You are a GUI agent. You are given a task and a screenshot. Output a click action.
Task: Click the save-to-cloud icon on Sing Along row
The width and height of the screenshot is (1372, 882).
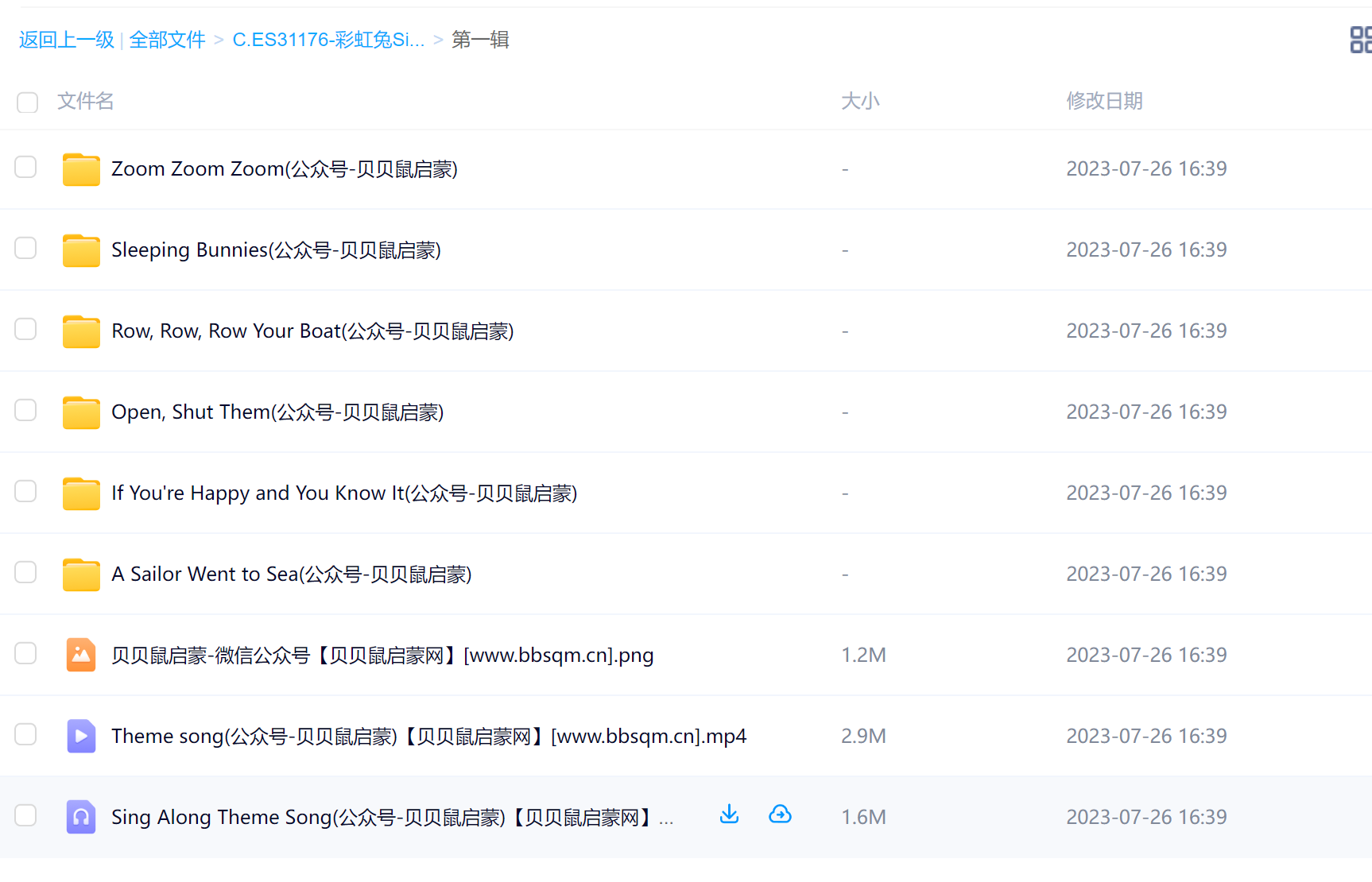pos(780,814)
